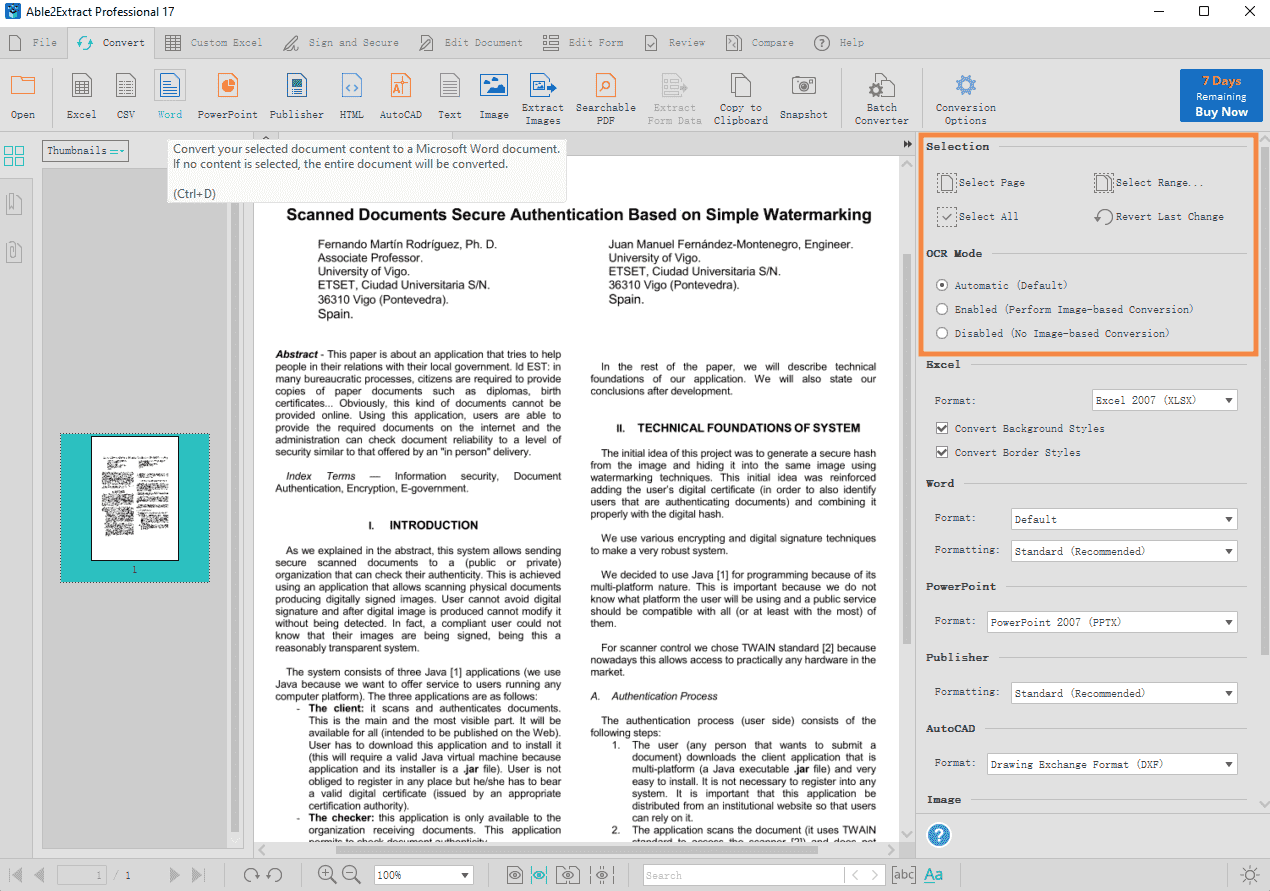1270x891 pixels.
Task: Uncheck Convert Background Styles
Action: tap(941, 428)
